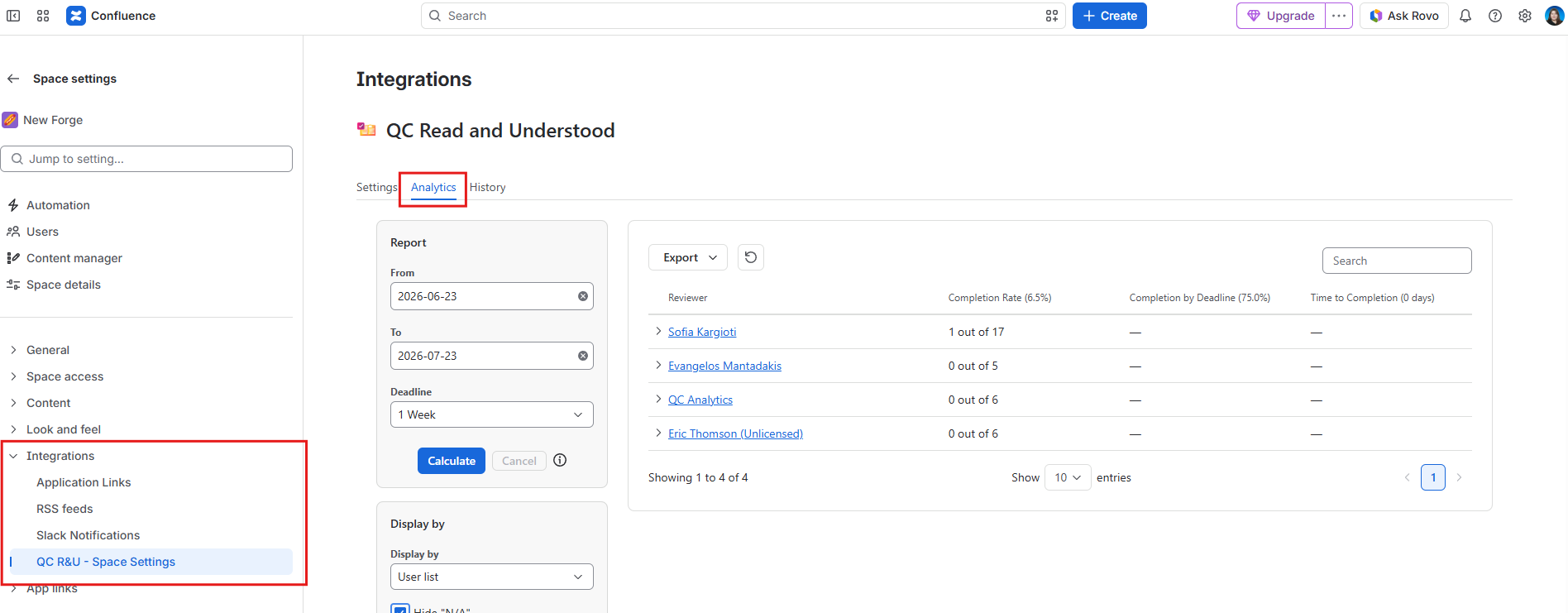Go back using the Space settings arrow
The width and height of the screenshot is (1568, 613).
[13, 79]
